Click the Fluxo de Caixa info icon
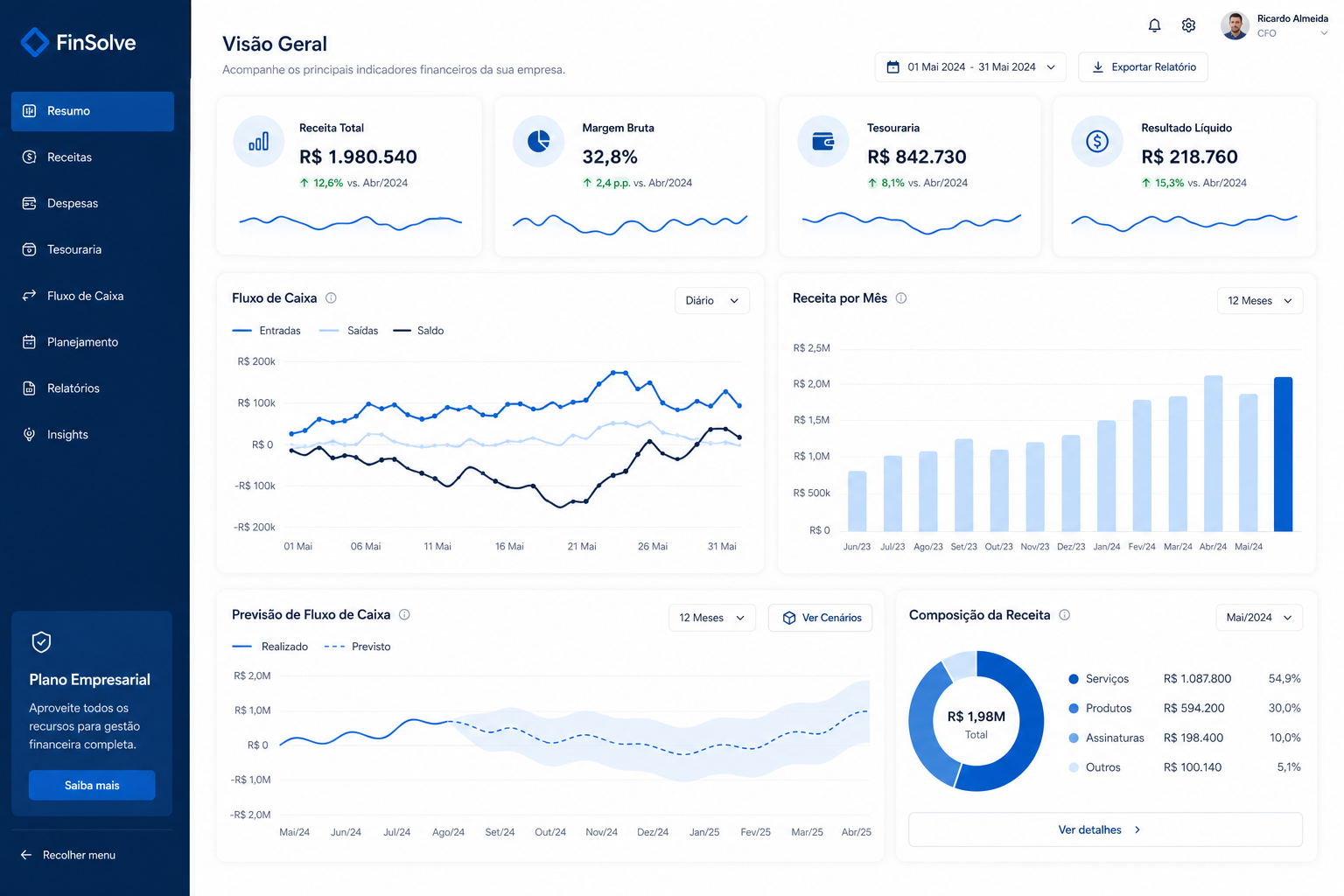 point(331,298)
